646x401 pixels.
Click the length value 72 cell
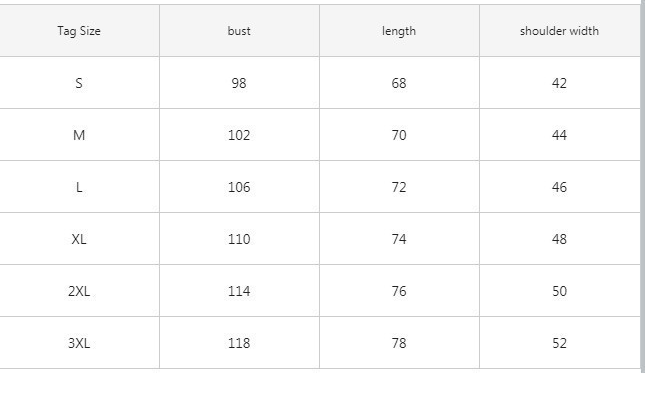[x=399, y=187]
